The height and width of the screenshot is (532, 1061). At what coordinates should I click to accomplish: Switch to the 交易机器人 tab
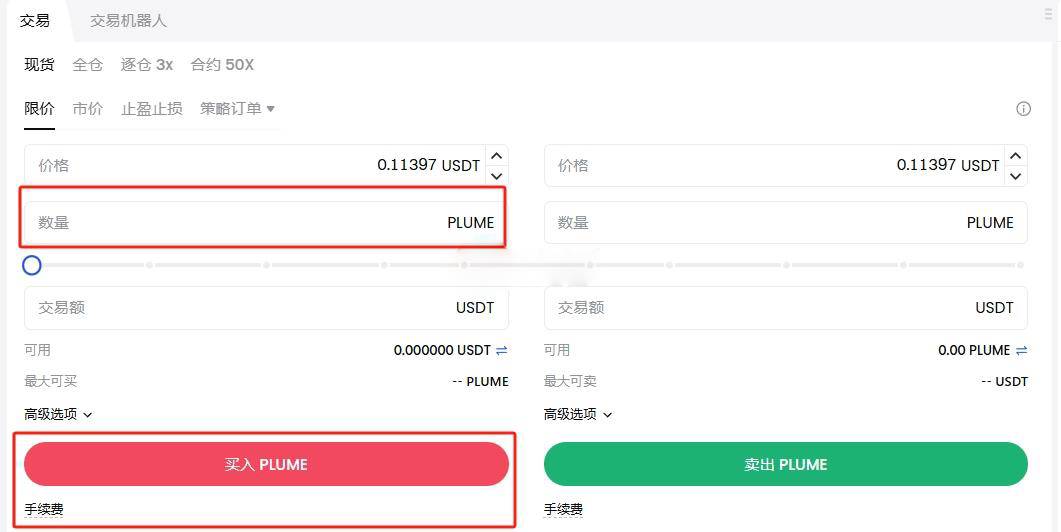(128, 21)
